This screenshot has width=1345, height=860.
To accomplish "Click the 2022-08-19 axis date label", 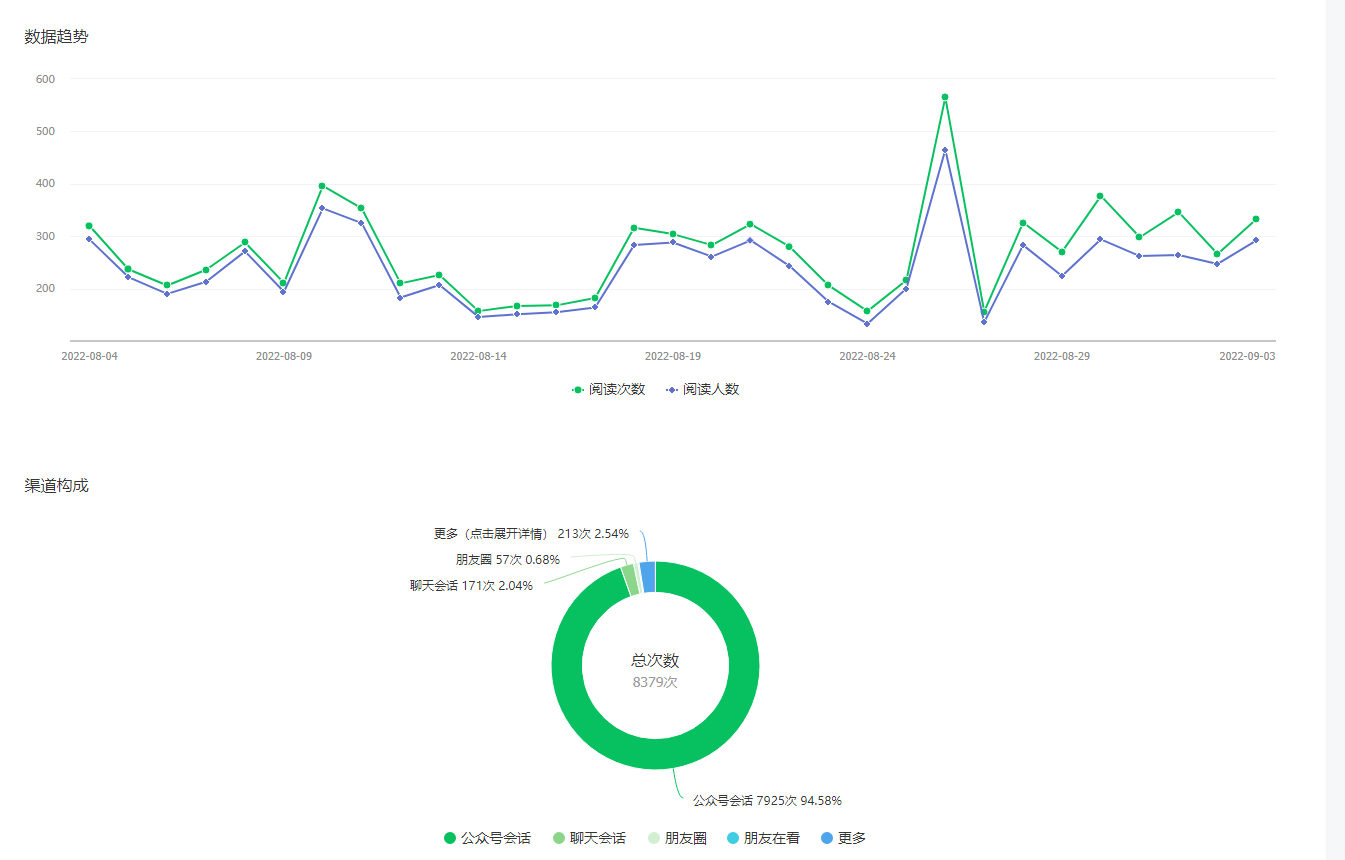I will point(673,356).
